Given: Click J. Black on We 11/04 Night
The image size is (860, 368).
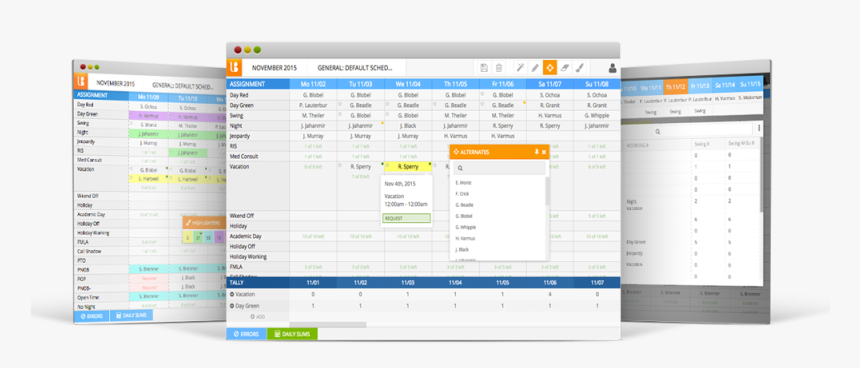Looking at the screenshot, I should click(408, 125).
